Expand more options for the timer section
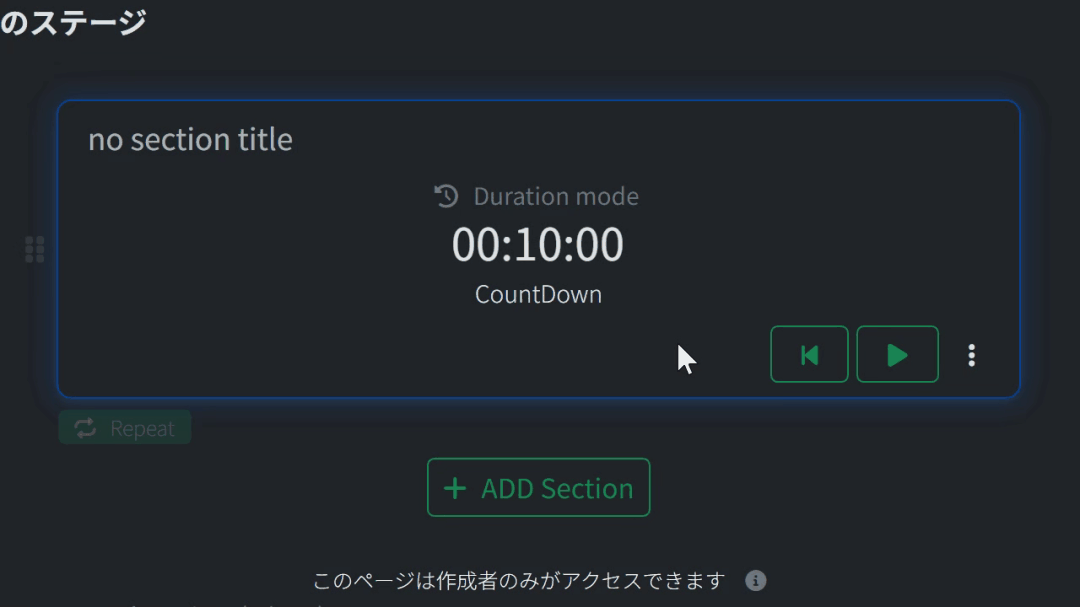The height and width of the screenshot is (607, 1080). [971, 354]
